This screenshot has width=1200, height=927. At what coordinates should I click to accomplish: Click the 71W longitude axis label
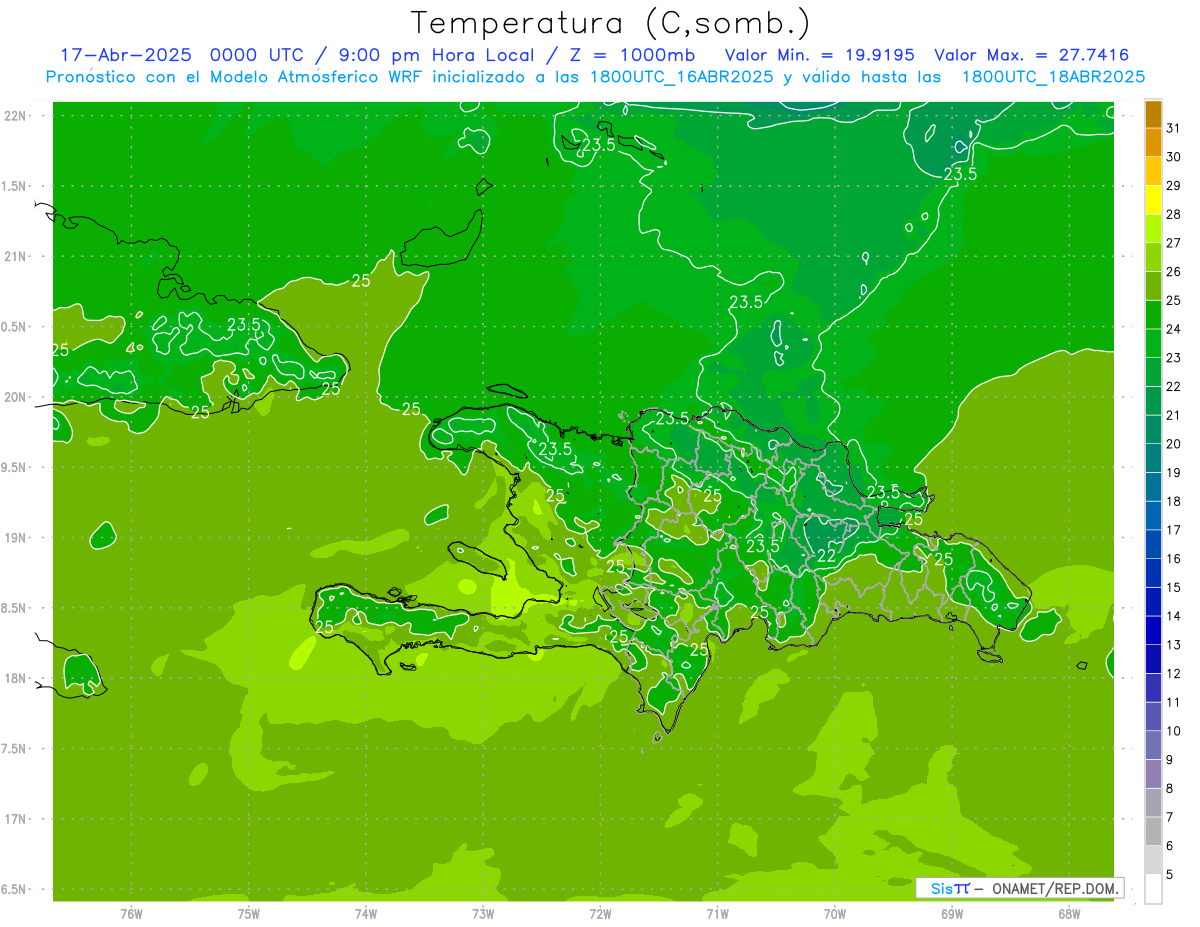717,913
